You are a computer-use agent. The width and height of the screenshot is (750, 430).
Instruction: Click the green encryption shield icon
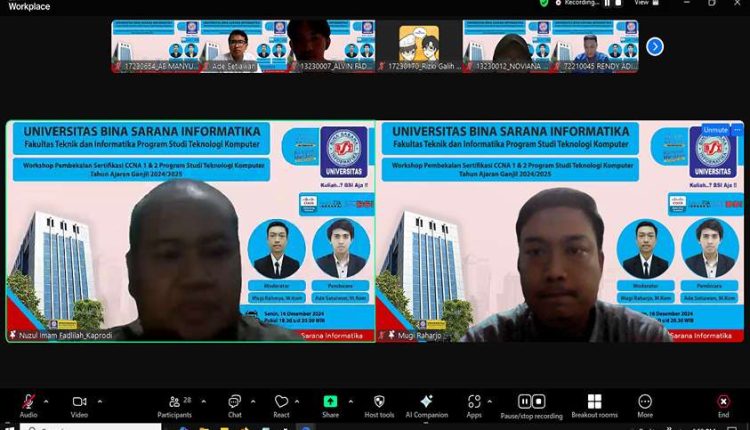[x=544, y=3]
